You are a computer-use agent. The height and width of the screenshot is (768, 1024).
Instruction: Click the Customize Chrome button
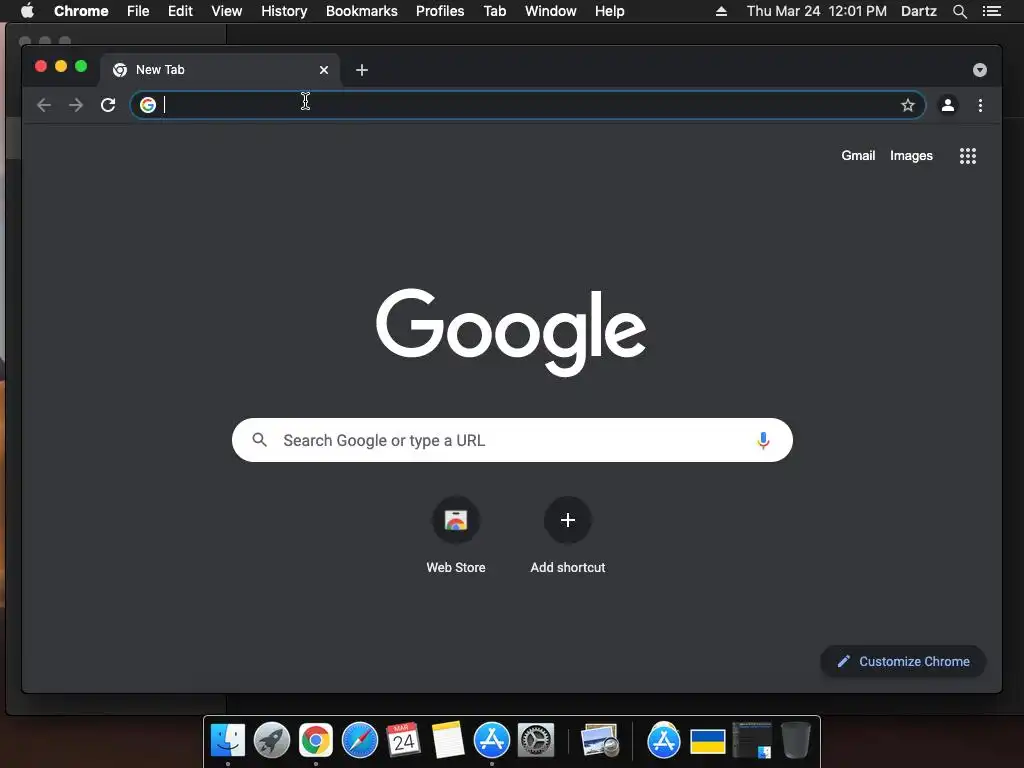pos(903,662)
